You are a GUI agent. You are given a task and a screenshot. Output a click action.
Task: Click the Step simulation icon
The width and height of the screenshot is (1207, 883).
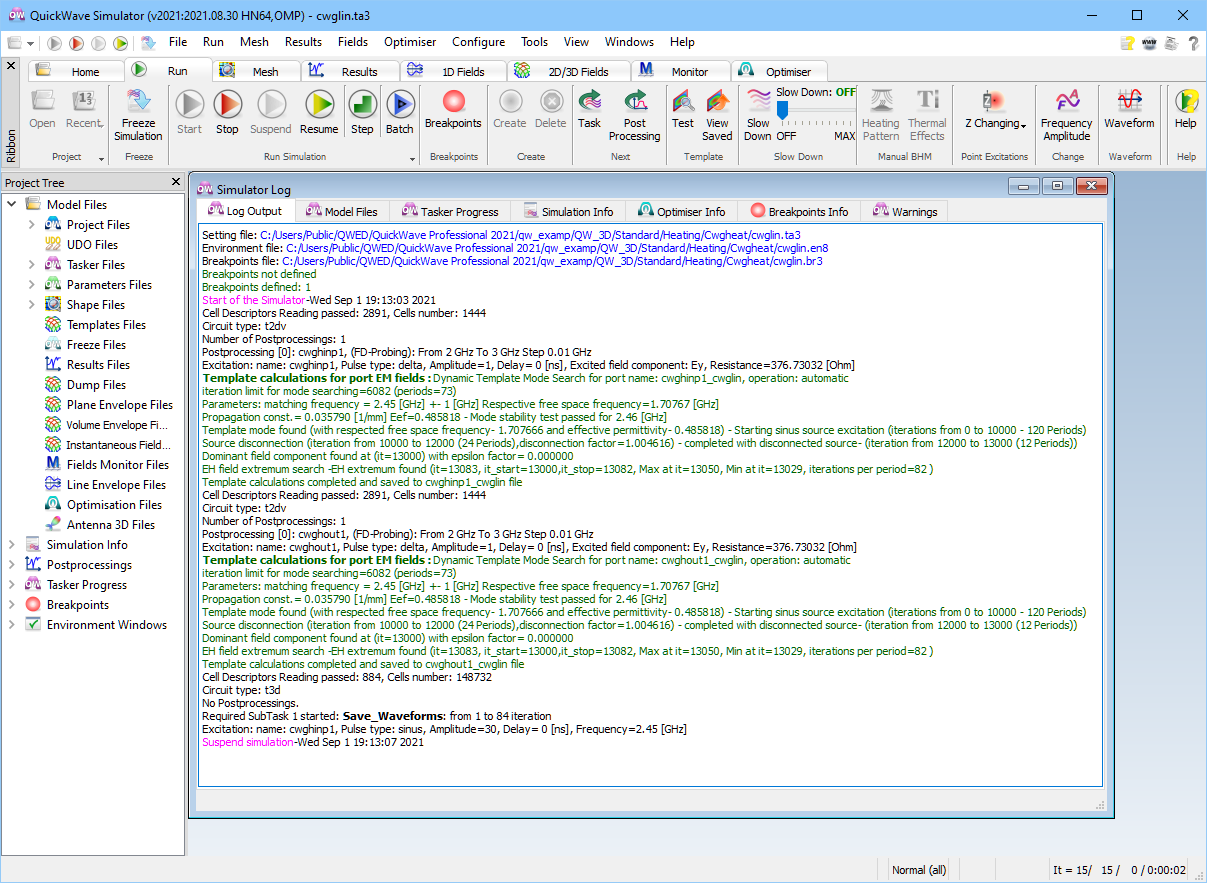pos(362,104)
